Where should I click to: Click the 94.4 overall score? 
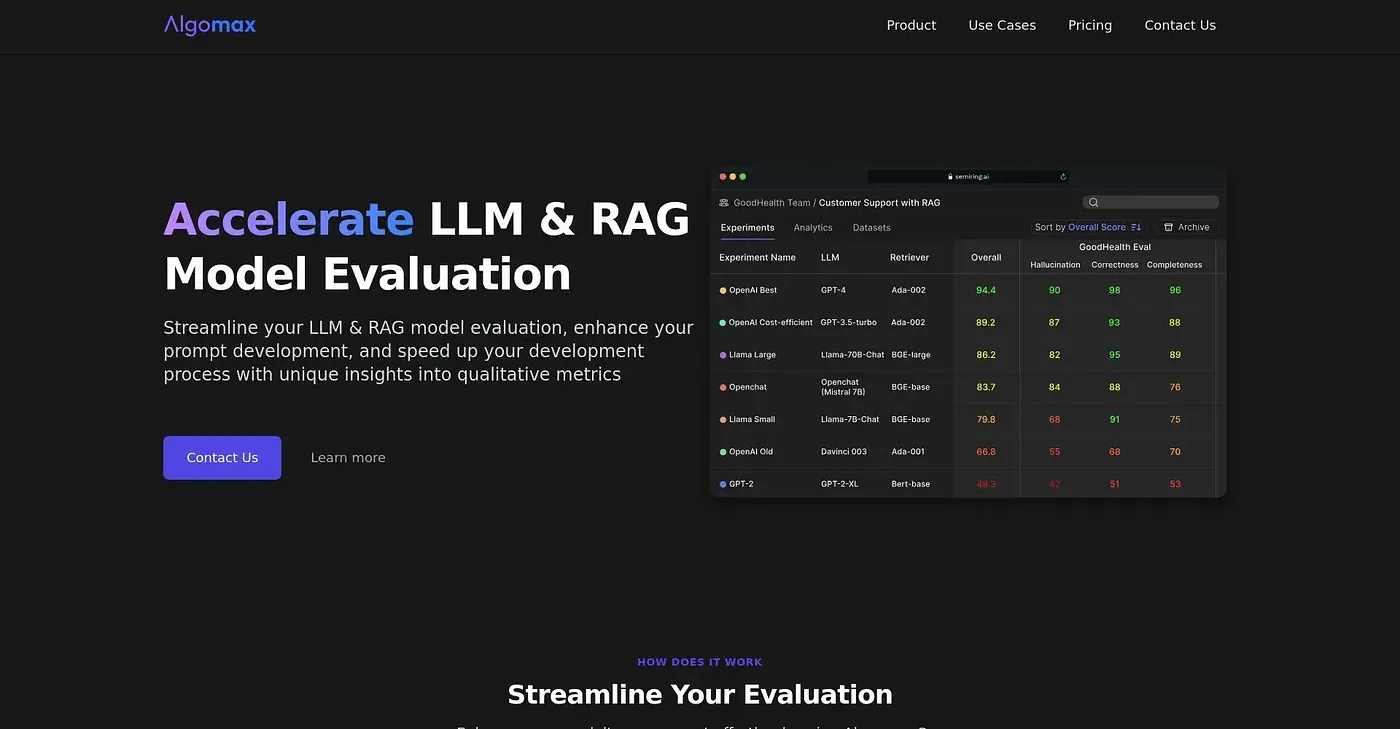(986, 291)
